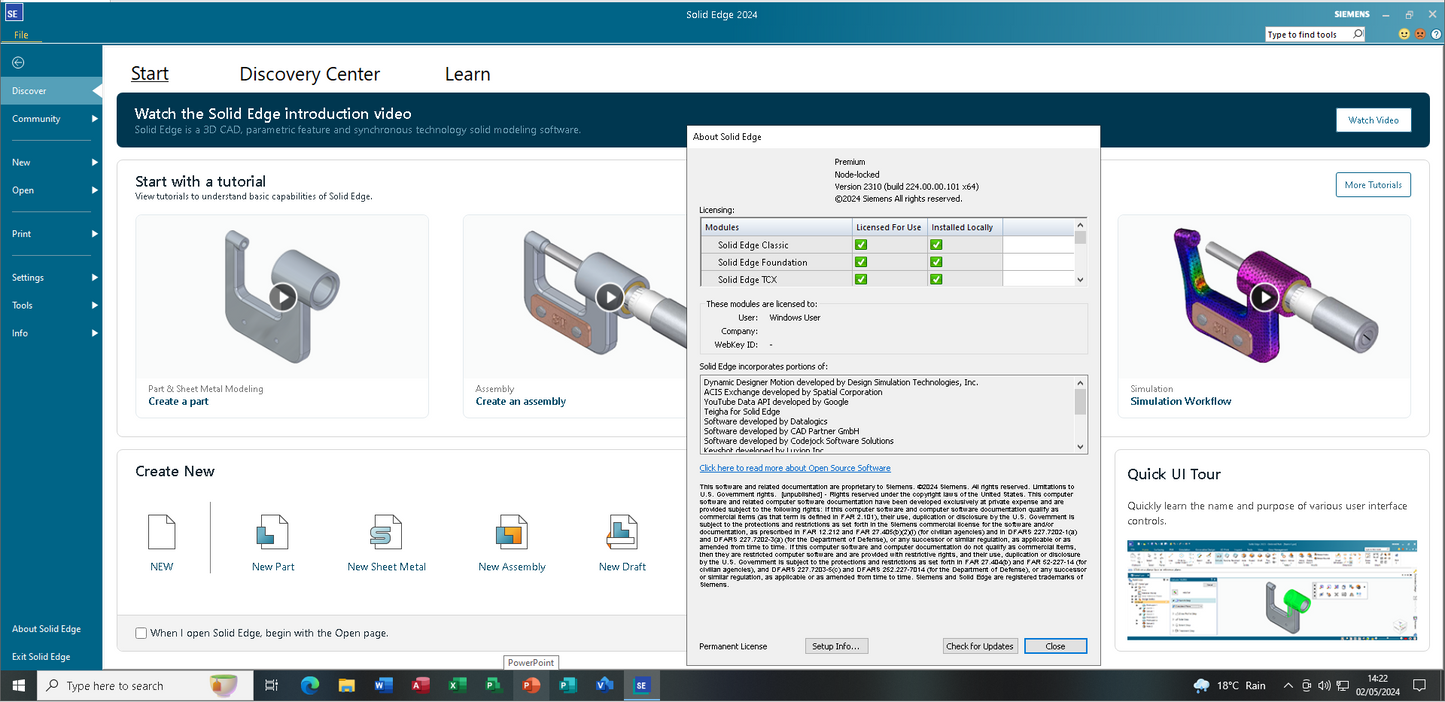Click Solid Edge Classic Licensed For Use checkmark

point(861,245)
